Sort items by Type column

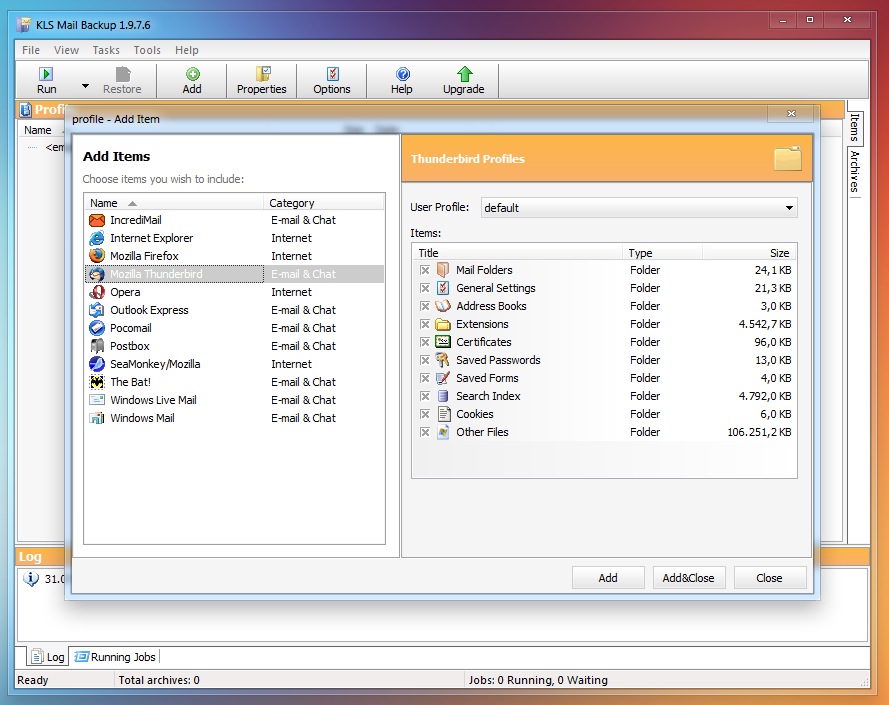click(x=662, y=252)
